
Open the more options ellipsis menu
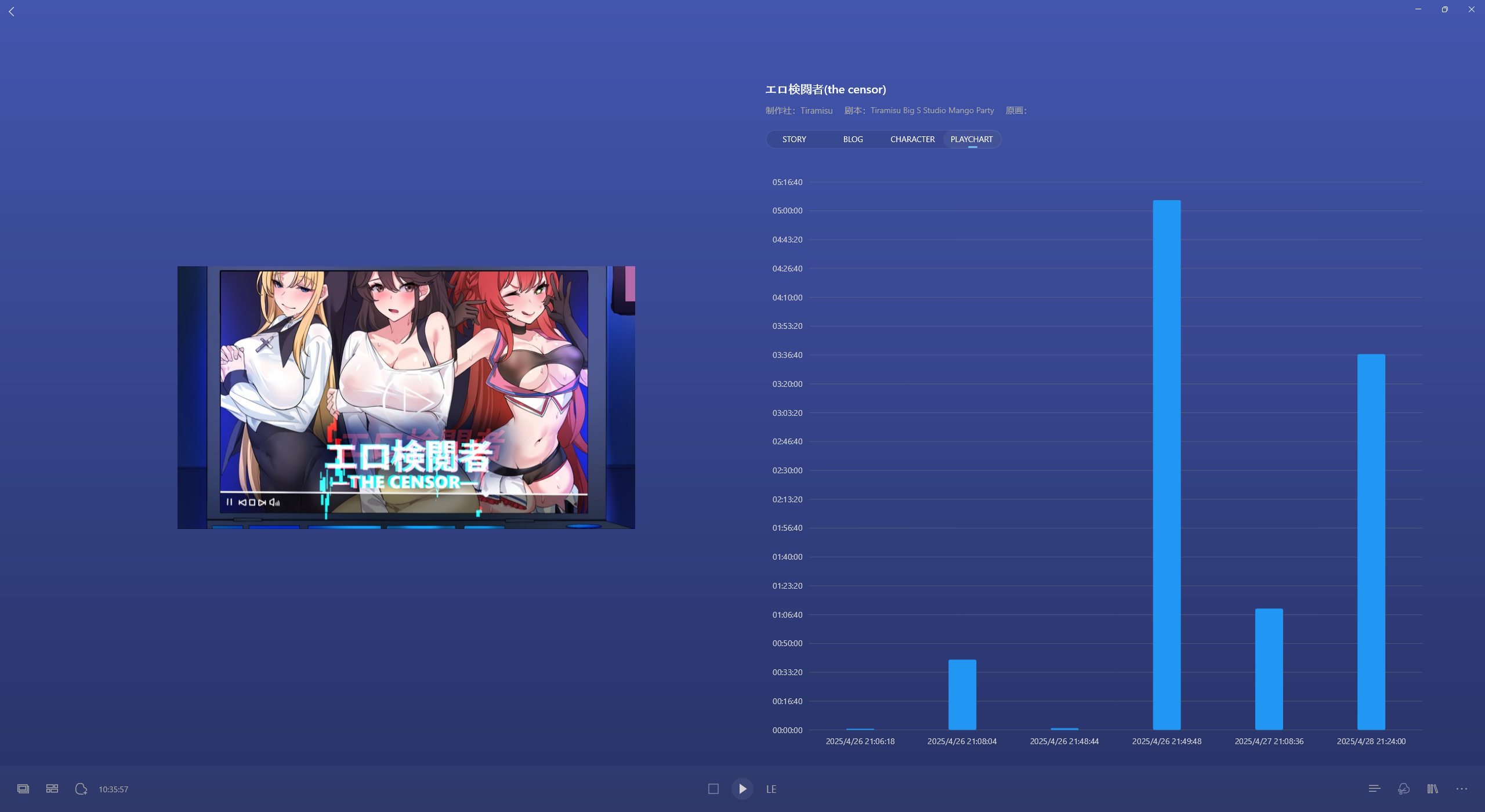click(x=1462, y=789)
